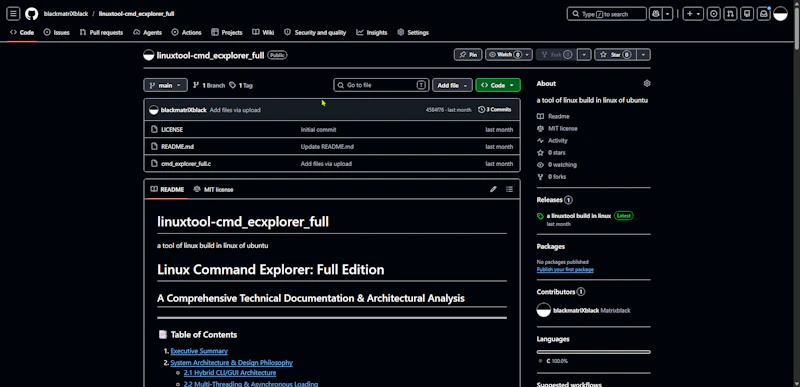Screen dimensions: 800x387
Task: View the 1 Branch link
Action: (209, 85)
